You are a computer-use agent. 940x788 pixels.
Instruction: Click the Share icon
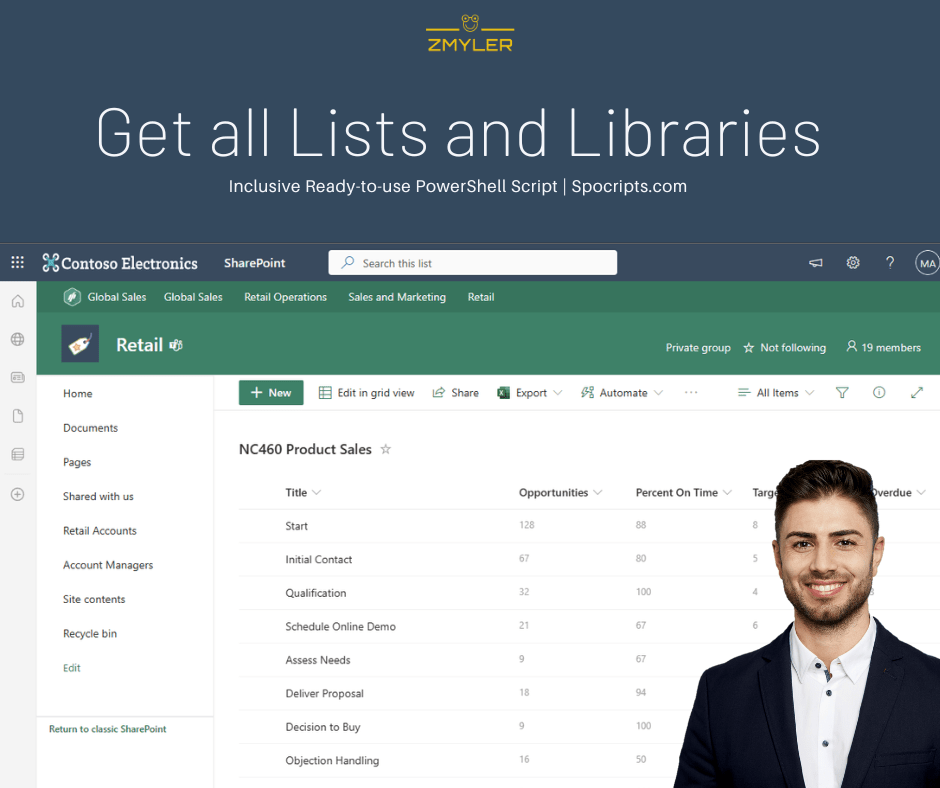(437, 392)
